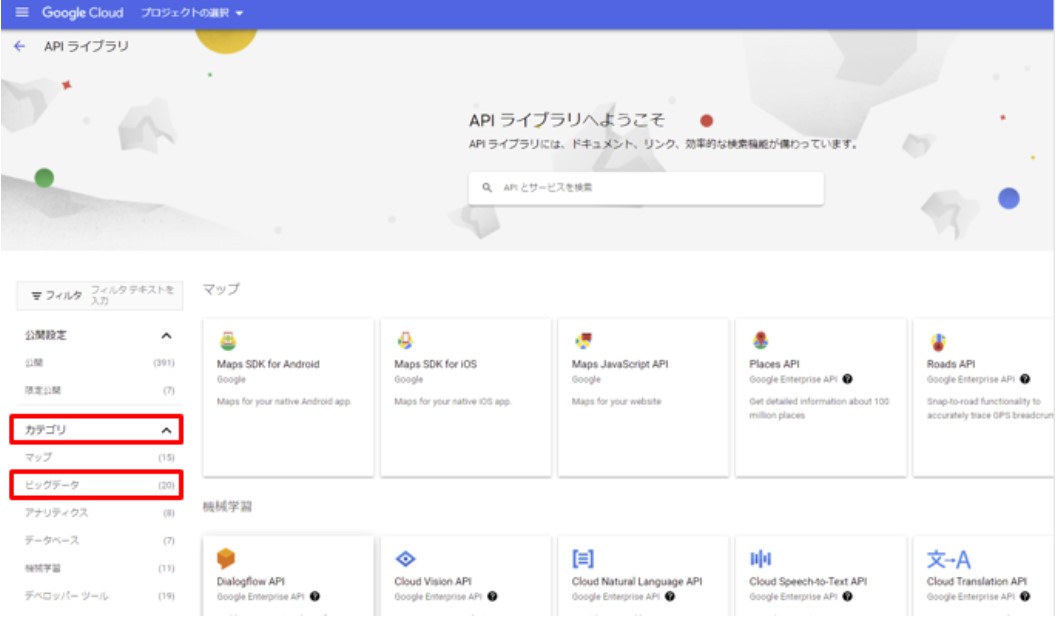The height and width of the screenshot is (621, 1057).
Task: Open the hamburger navigation menu
Action: pyautogui.click(x=22, y=12)
